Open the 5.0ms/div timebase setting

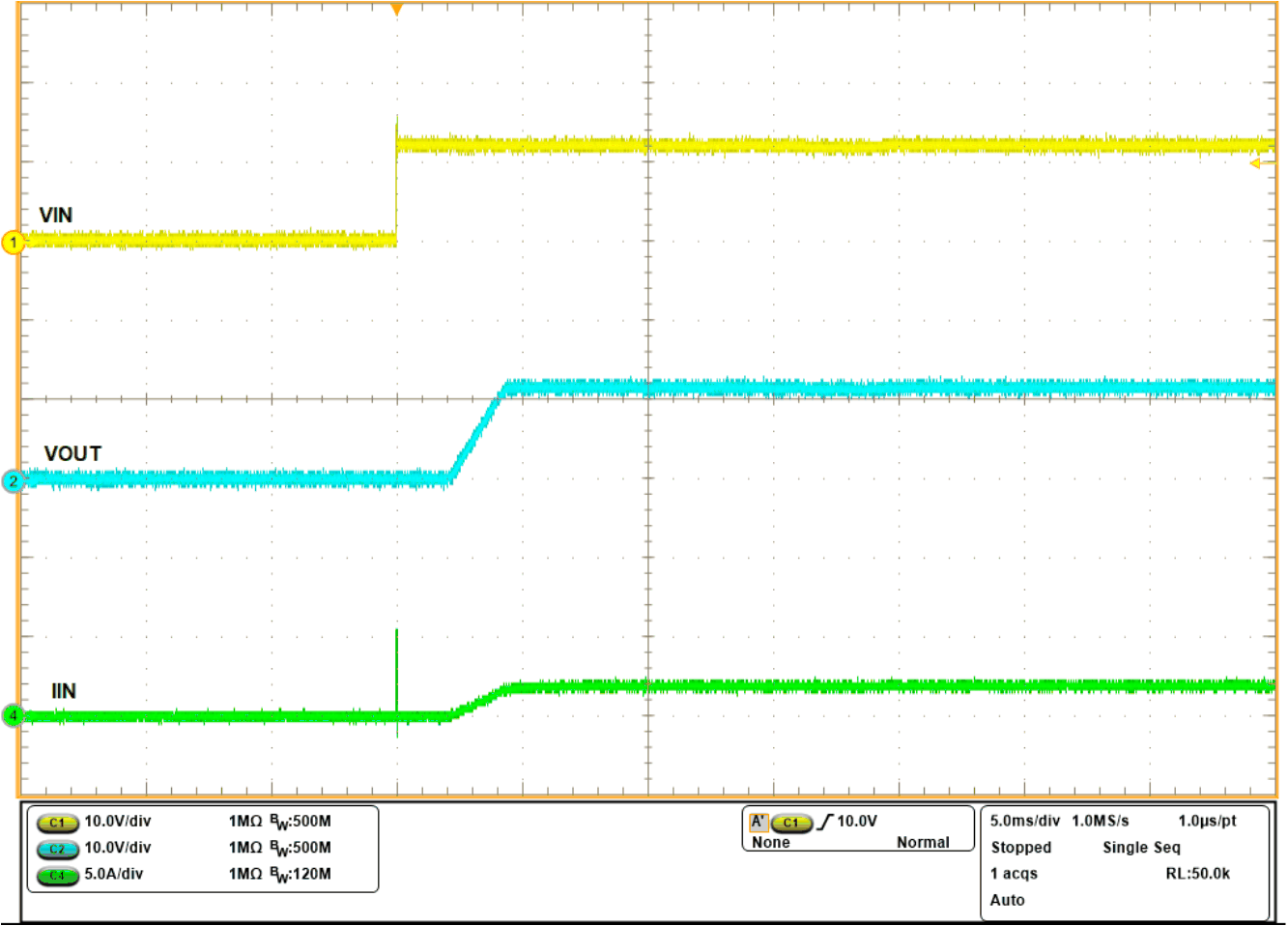1026,821
